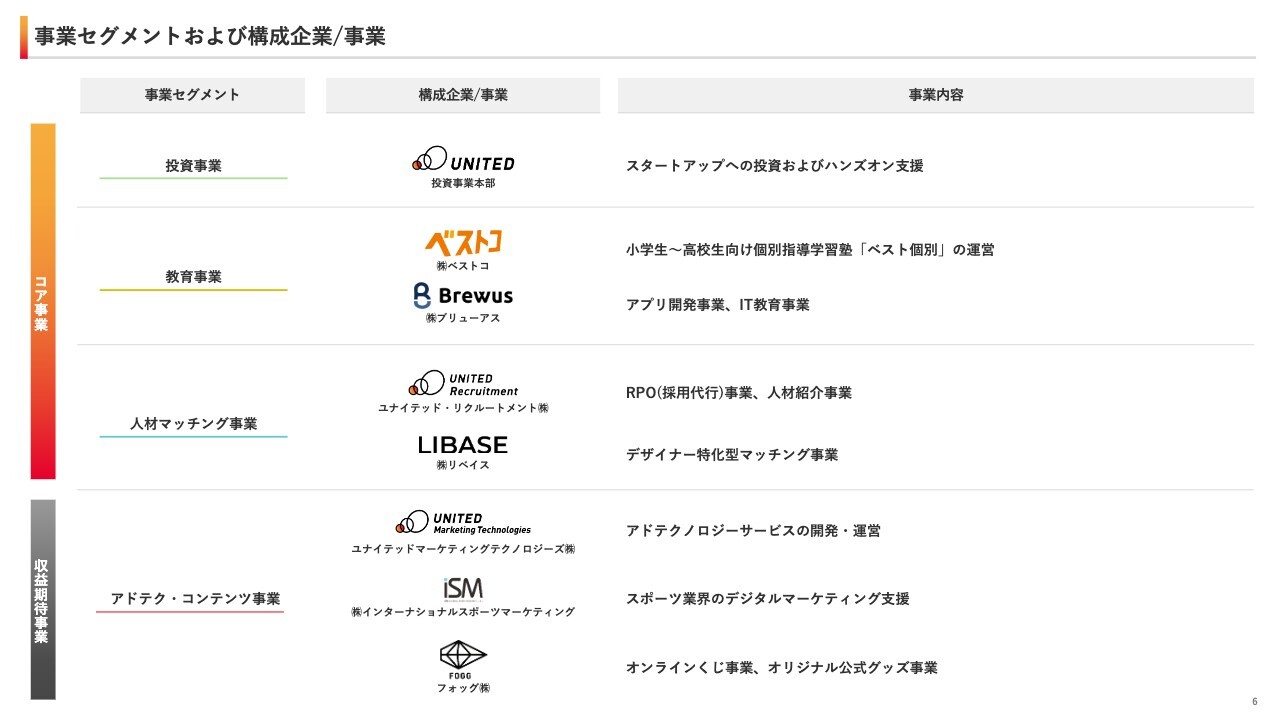Click the 事業内容 column header
Viewport: 1280px width, 720px height.
(935, 95)
